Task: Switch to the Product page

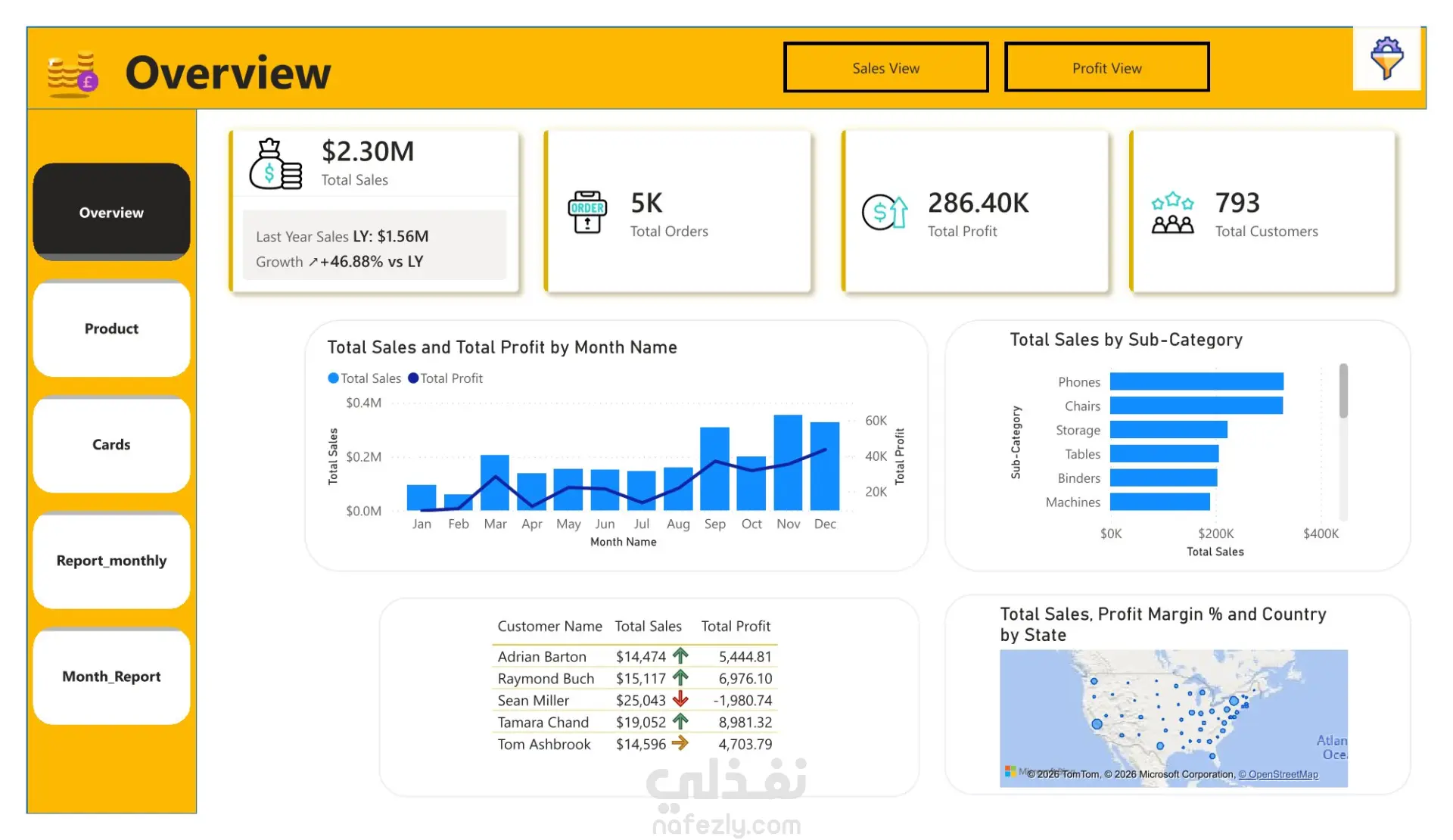Action: 111,328
